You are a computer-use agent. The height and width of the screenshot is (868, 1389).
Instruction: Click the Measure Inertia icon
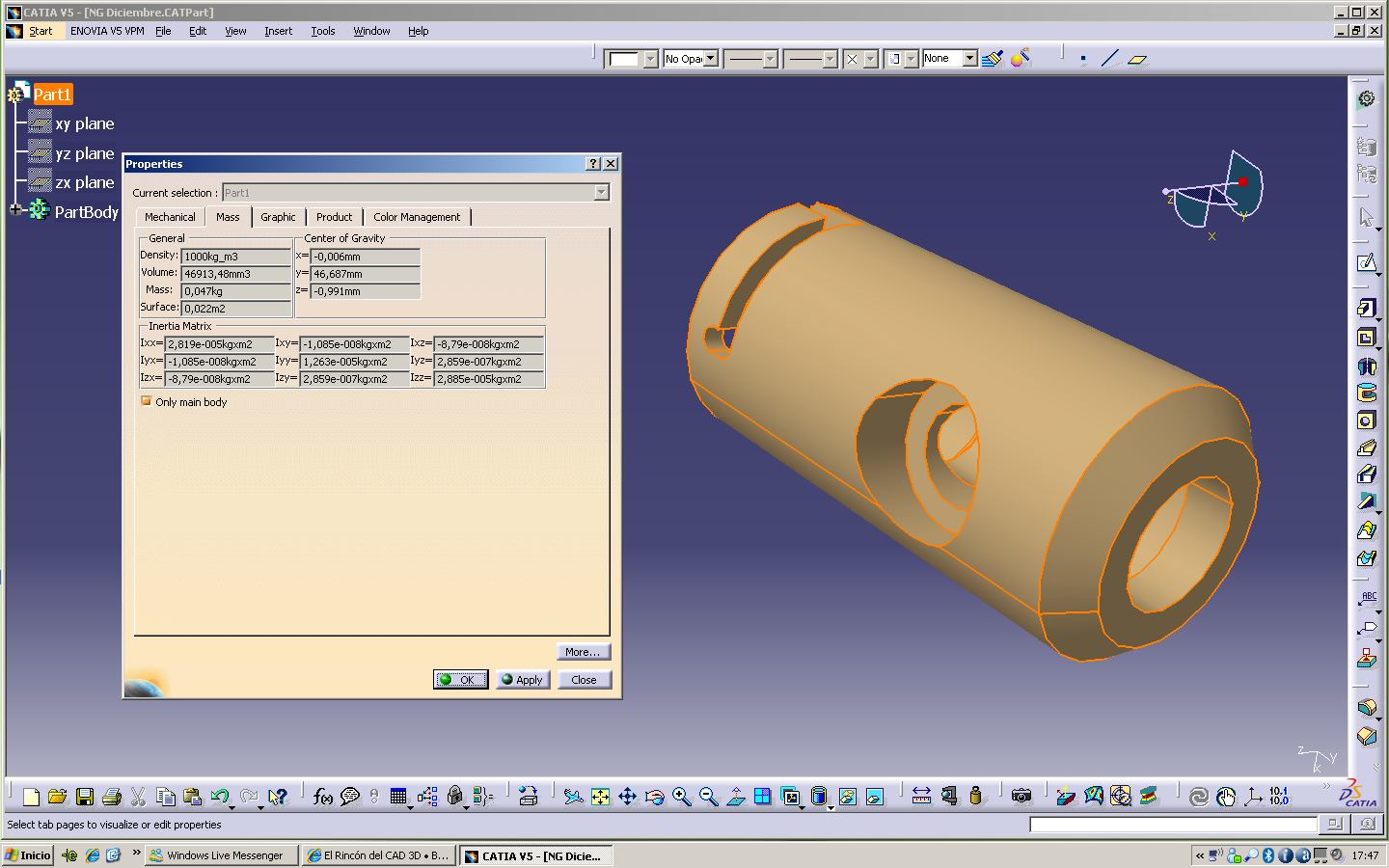coord(975,797)
